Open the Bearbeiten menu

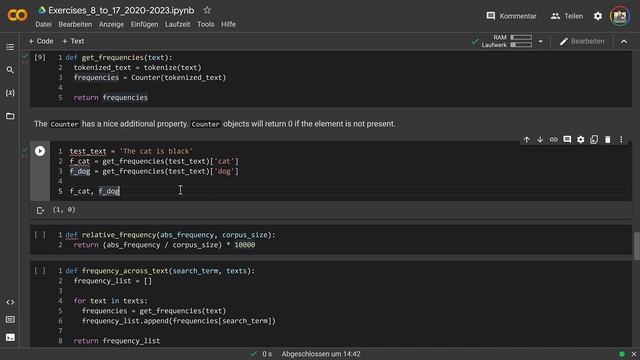coord(75,24)
